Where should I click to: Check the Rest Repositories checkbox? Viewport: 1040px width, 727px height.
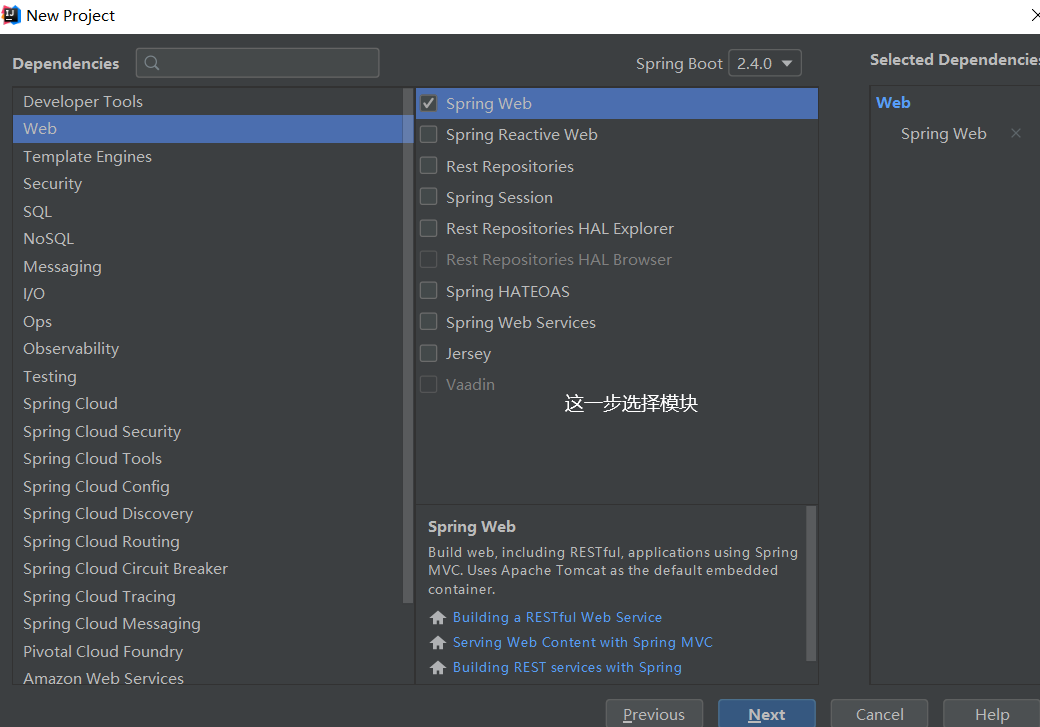coord(429,166)
